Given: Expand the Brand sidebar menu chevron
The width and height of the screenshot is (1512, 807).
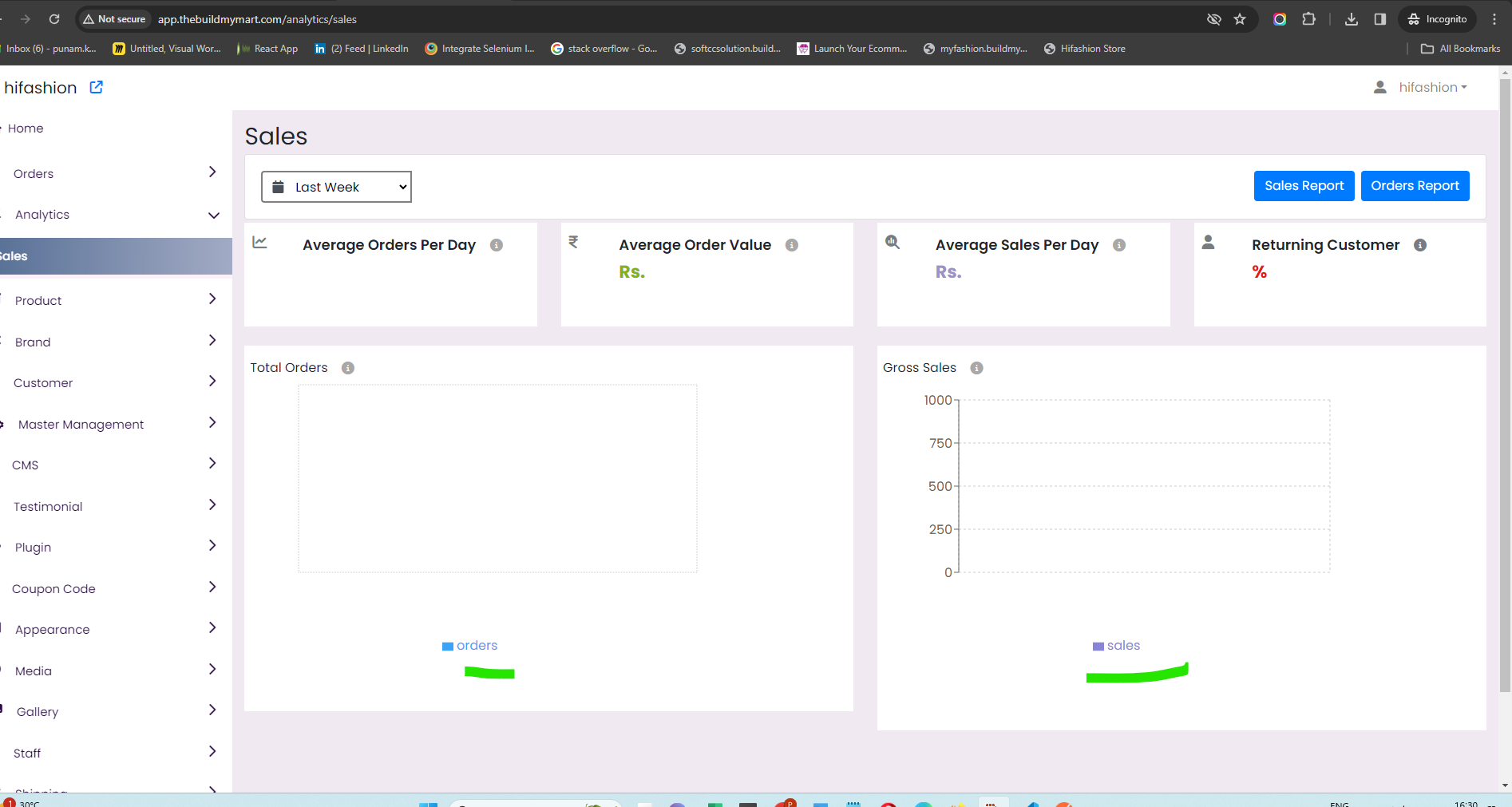Looking at the screenshot, I should pos(212,340).
